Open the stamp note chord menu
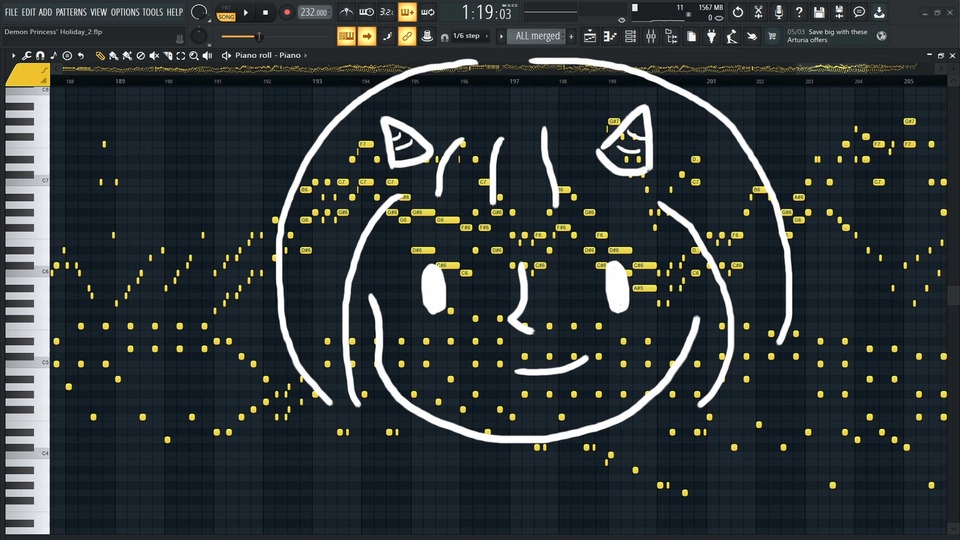This screenshot has height=540, width=960. coord(54,55)
